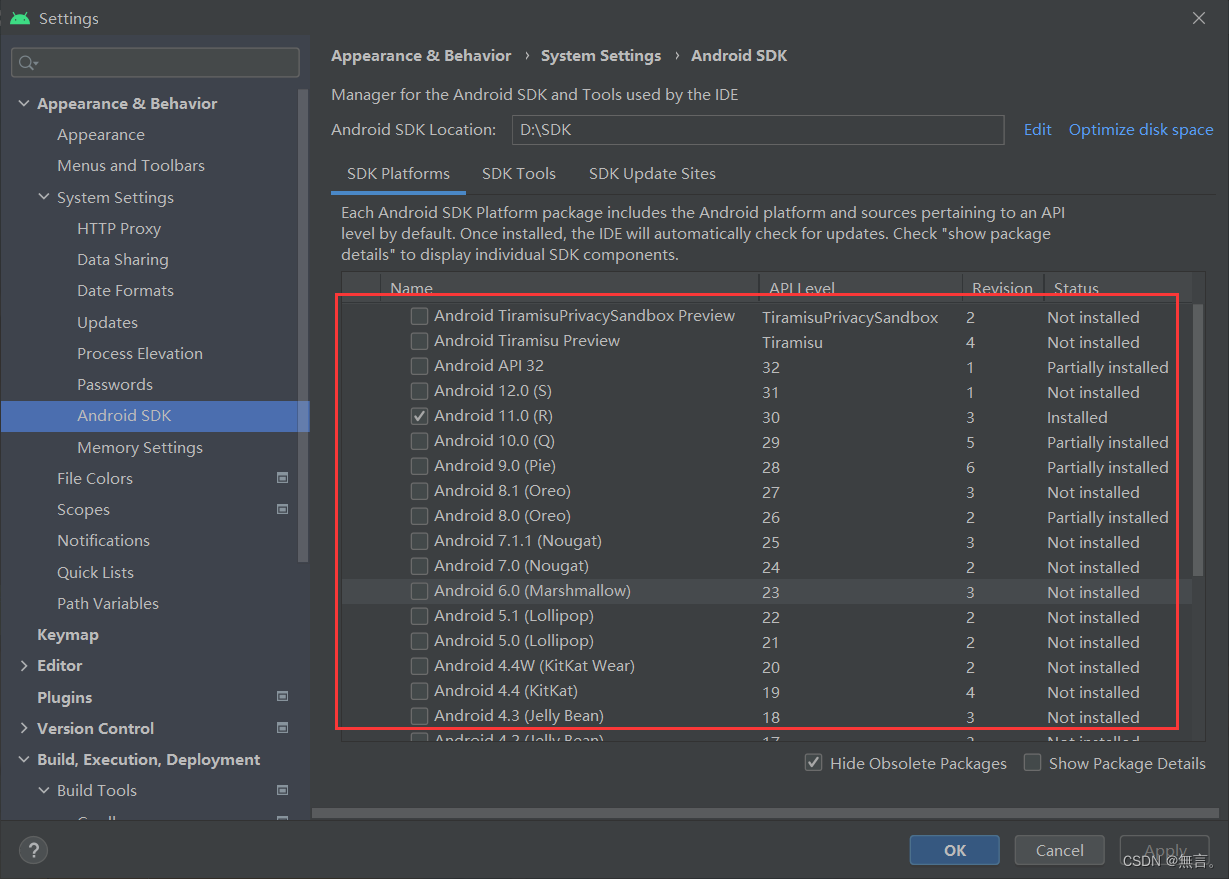Open SDK Update Sites tab
1229x879 pixels.
tap(652, 173)
